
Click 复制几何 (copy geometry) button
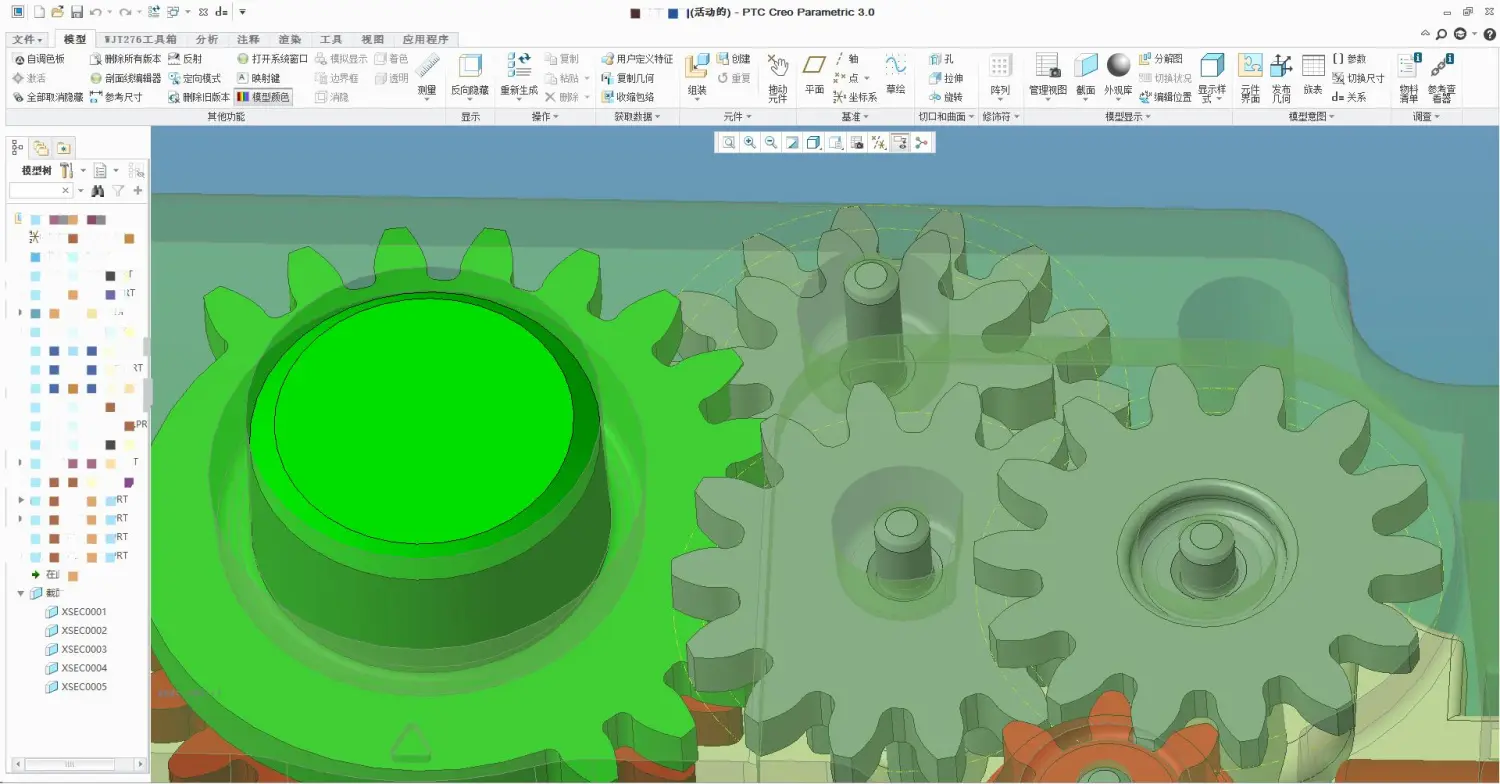[x=627, y=78]
